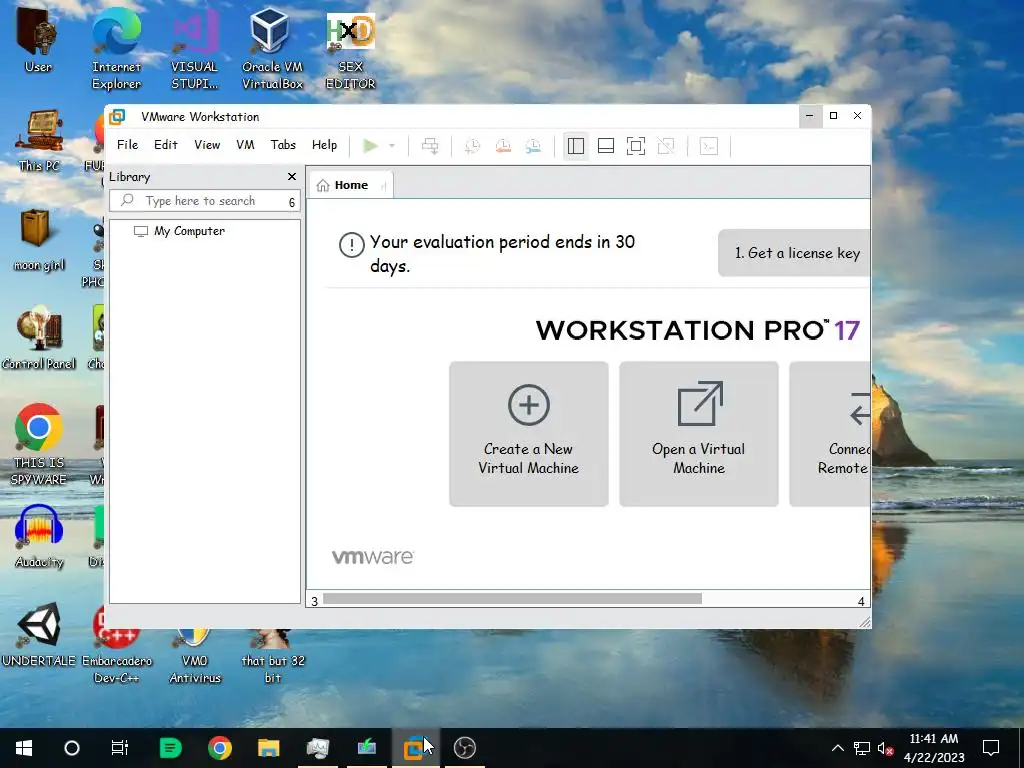Screen dimensions: 1024x768
Task: Select the Home tab
Action: [351, 185]
